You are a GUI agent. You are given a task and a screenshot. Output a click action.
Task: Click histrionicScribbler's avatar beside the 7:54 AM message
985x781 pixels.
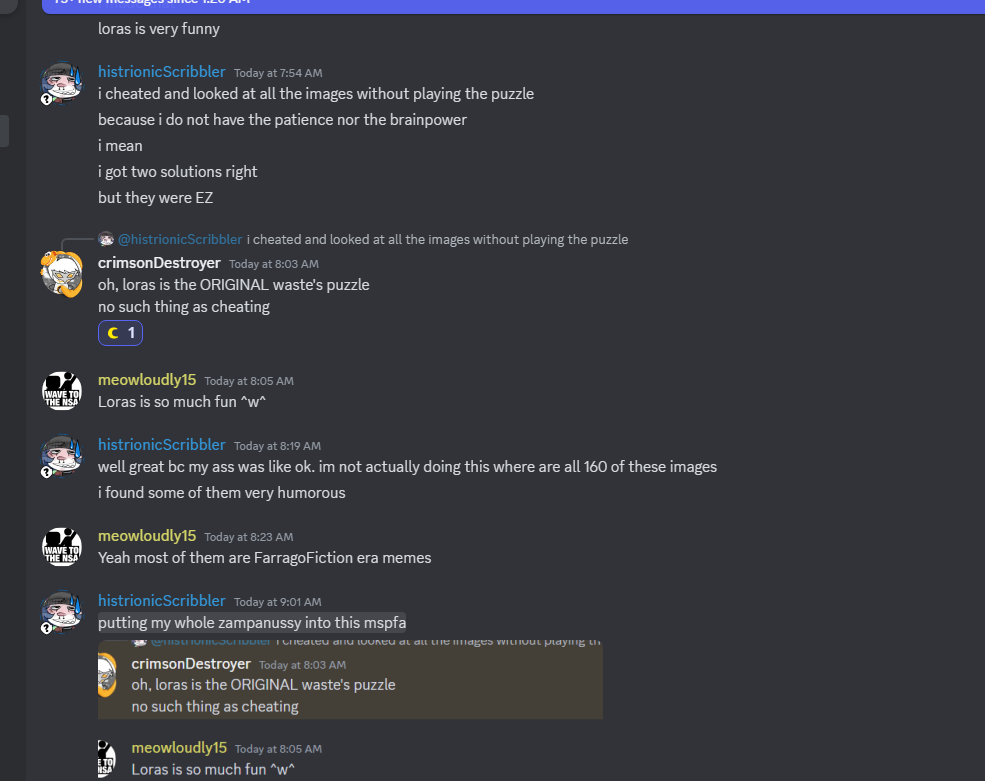pyautogui.click(x=61, y=84)
